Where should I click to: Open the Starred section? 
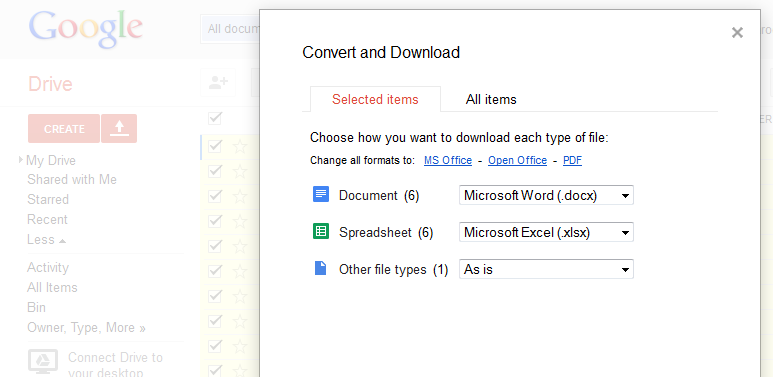[48, 200]
